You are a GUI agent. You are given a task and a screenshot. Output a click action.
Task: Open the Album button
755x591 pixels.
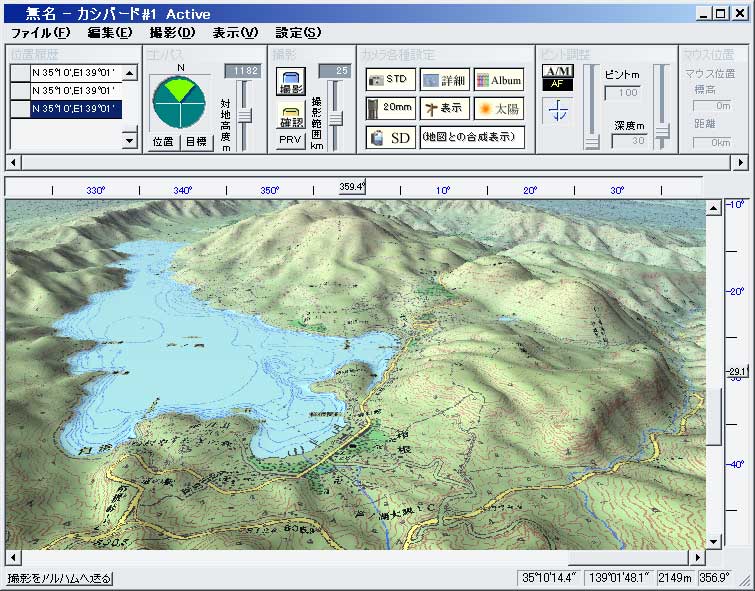(x=498, y=80)
